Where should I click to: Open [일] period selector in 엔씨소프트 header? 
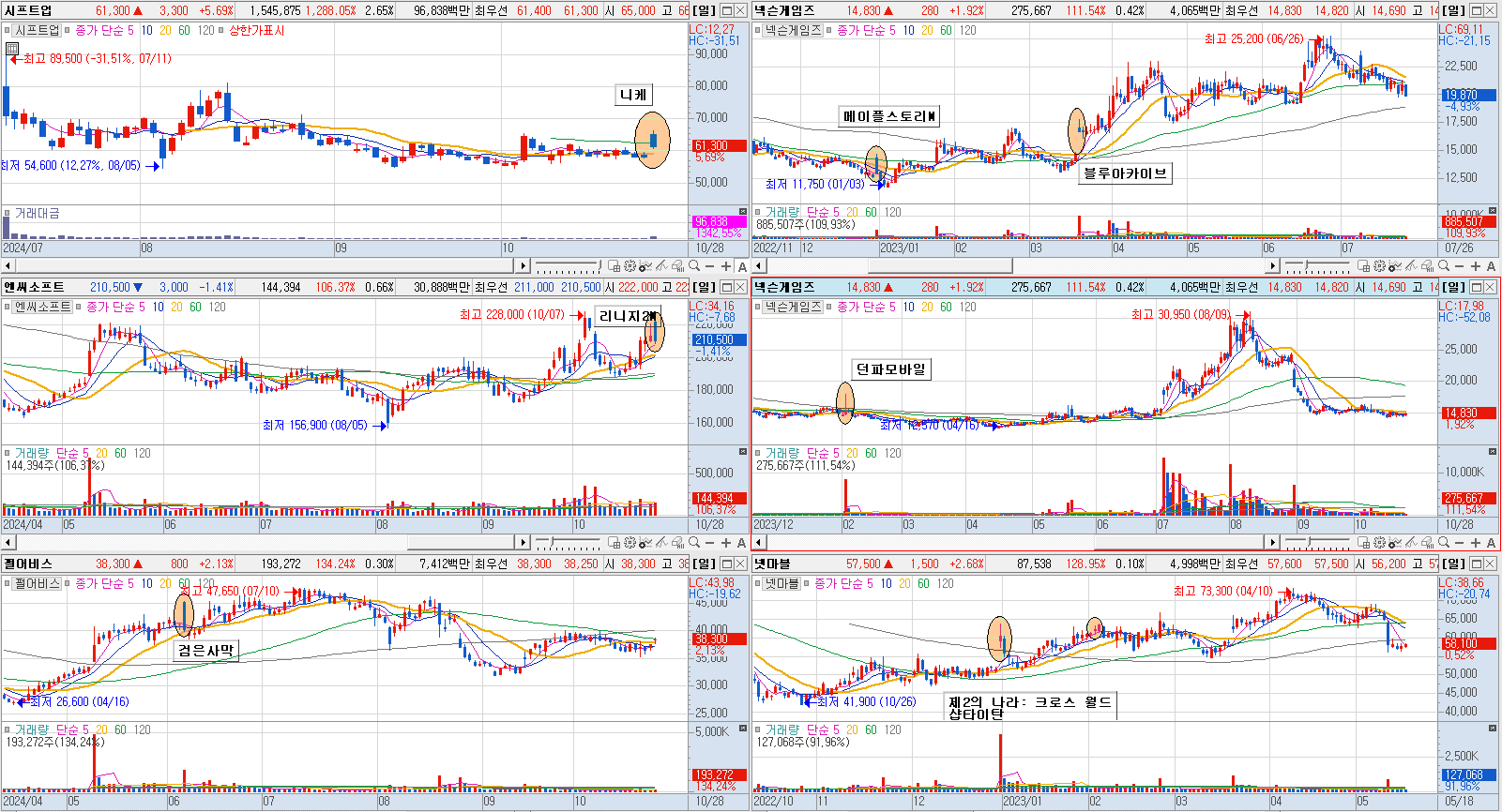[x=704, y=287]
